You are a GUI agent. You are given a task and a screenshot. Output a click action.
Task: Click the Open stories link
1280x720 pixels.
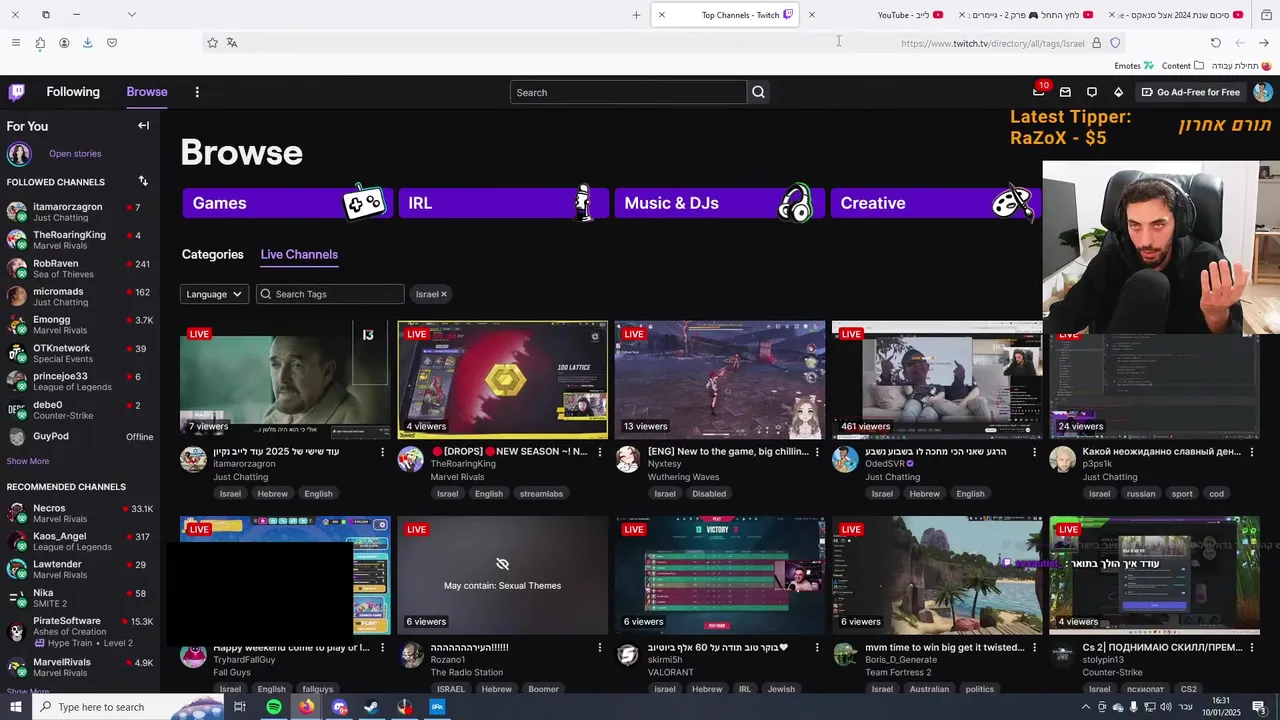[x=75, y=154]
